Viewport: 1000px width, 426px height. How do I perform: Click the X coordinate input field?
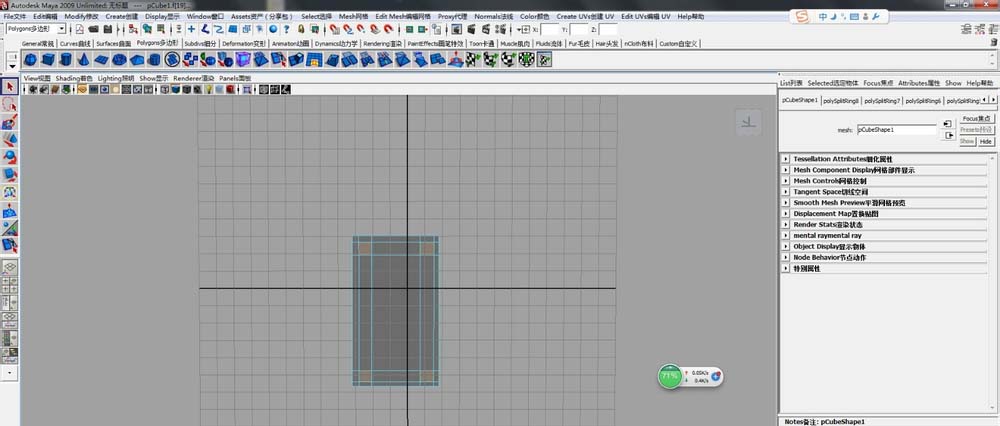pyautogui.click(x=549, y=29)
